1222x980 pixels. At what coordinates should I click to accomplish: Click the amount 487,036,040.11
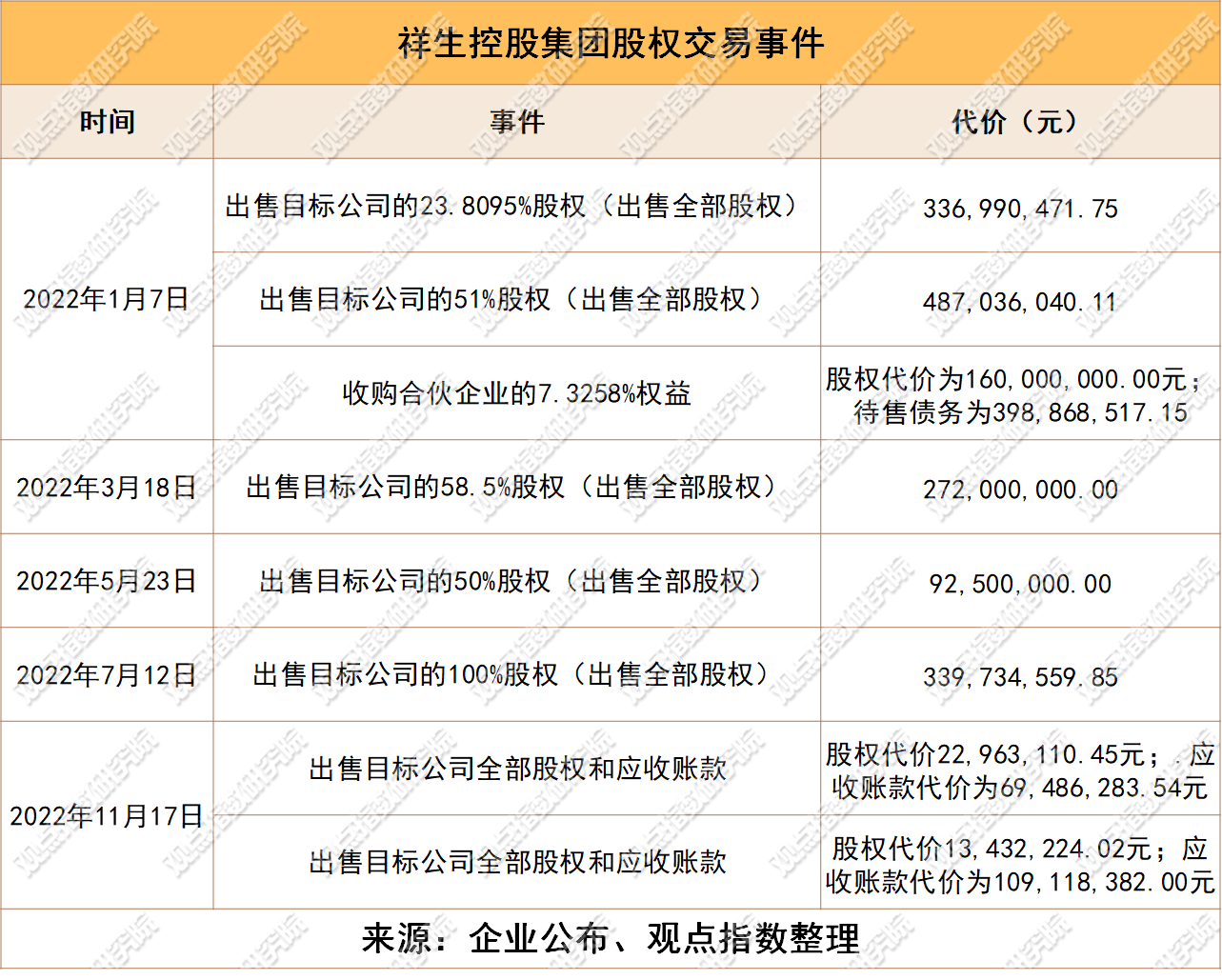(x=1020, y=302)
